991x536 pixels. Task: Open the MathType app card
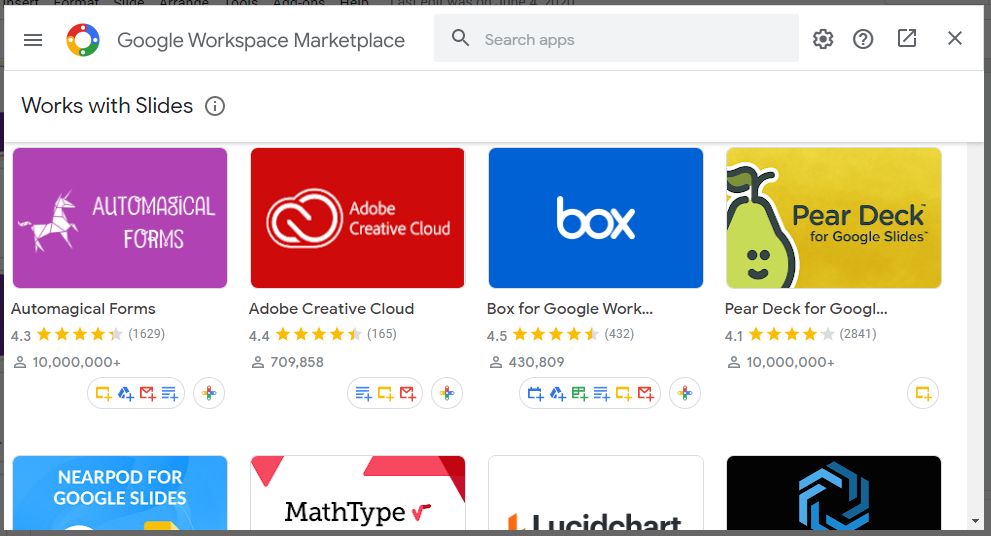358,493
